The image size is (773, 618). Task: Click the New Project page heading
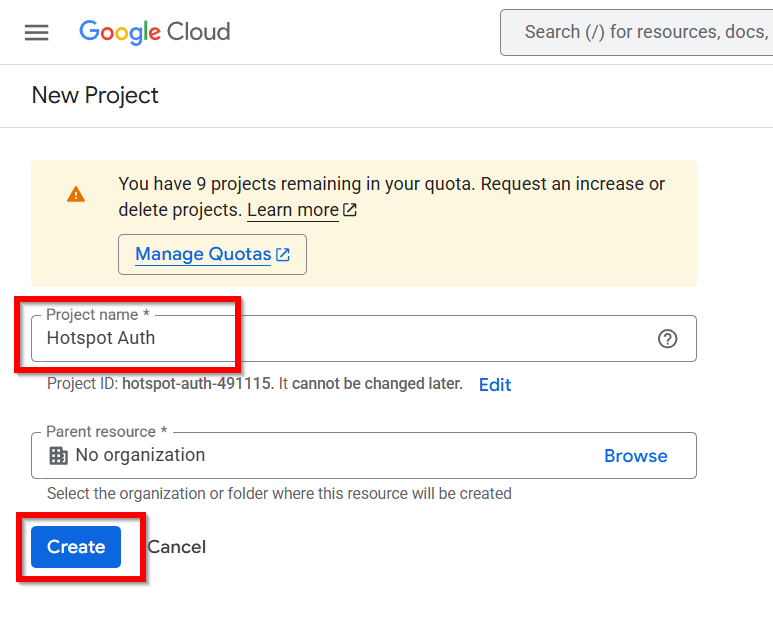coord(95,96)
